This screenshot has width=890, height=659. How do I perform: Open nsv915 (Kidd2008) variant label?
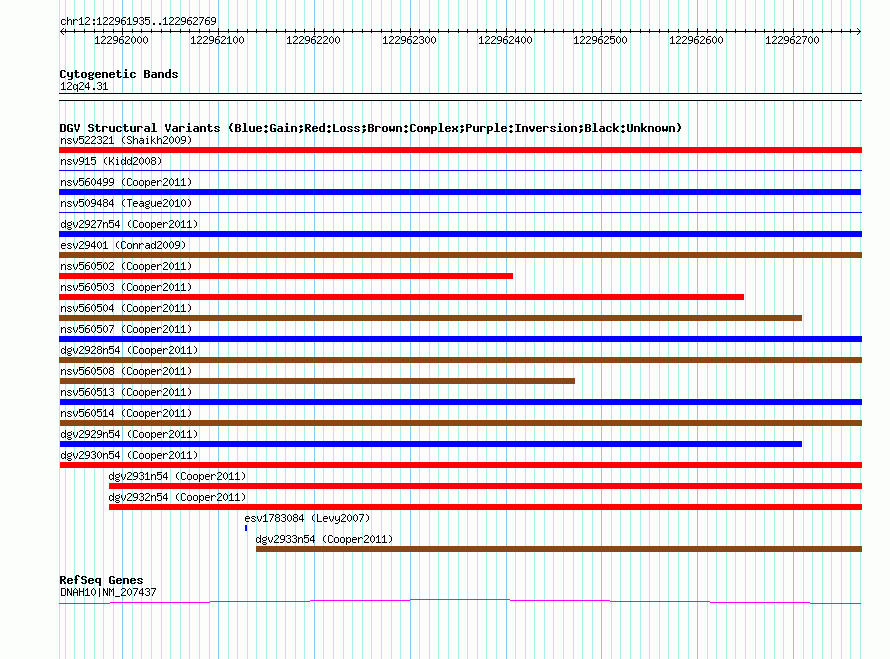[111, 161]
